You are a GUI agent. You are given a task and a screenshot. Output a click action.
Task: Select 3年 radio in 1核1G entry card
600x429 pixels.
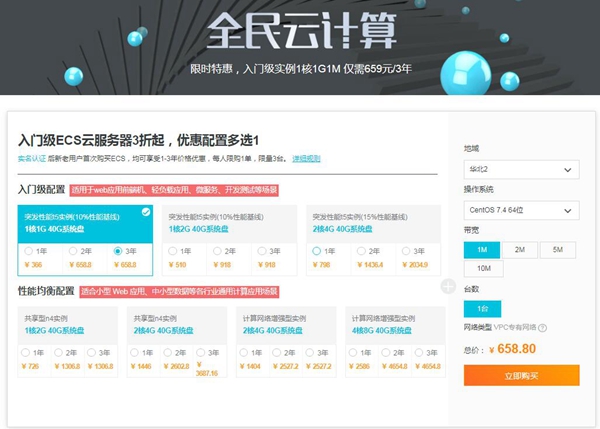point(118,251)
